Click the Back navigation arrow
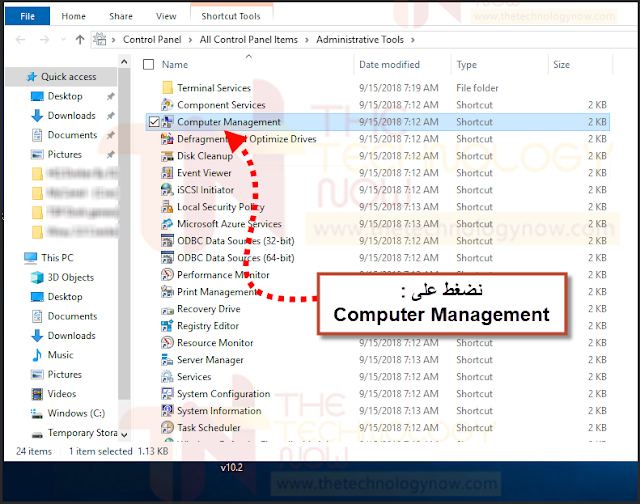The width and height of the screenshot is (640, 504). tap(20, 40)
